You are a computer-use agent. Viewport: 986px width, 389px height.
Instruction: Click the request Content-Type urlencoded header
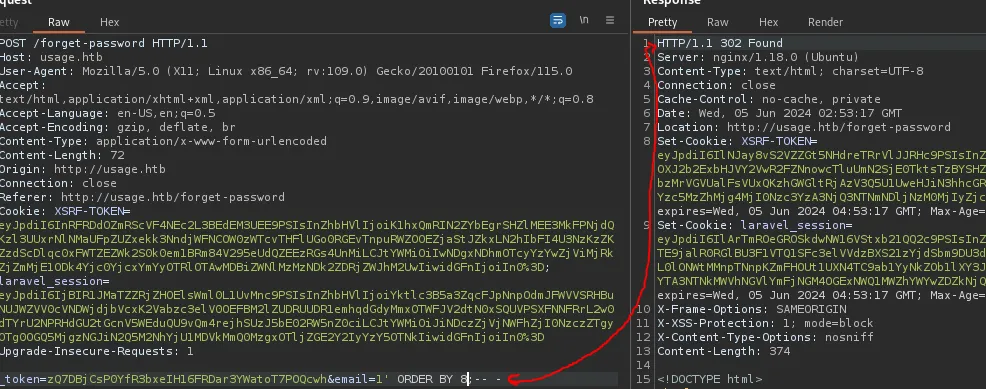pyautogui.click(x=163, y=141)
